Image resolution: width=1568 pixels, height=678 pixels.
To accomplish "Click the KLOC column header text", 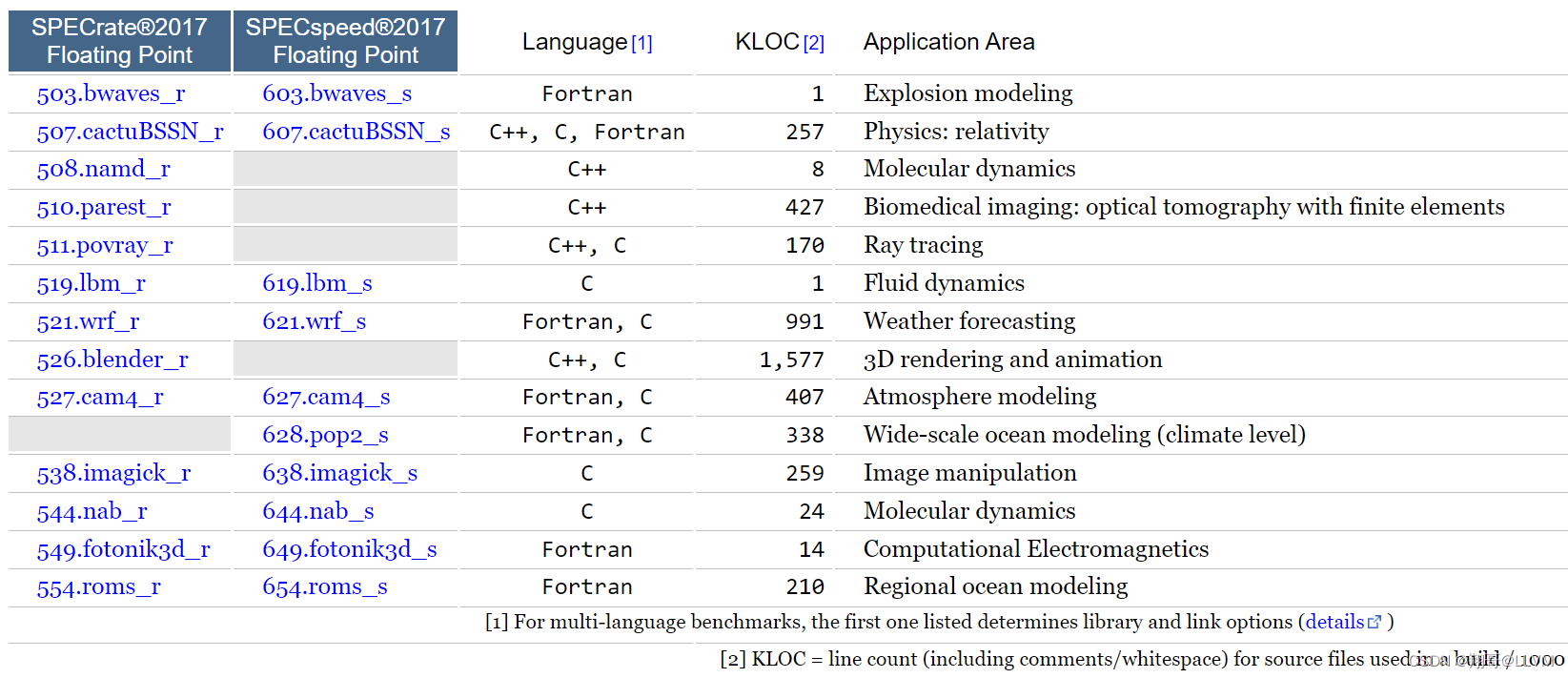I will click(767, 42).
